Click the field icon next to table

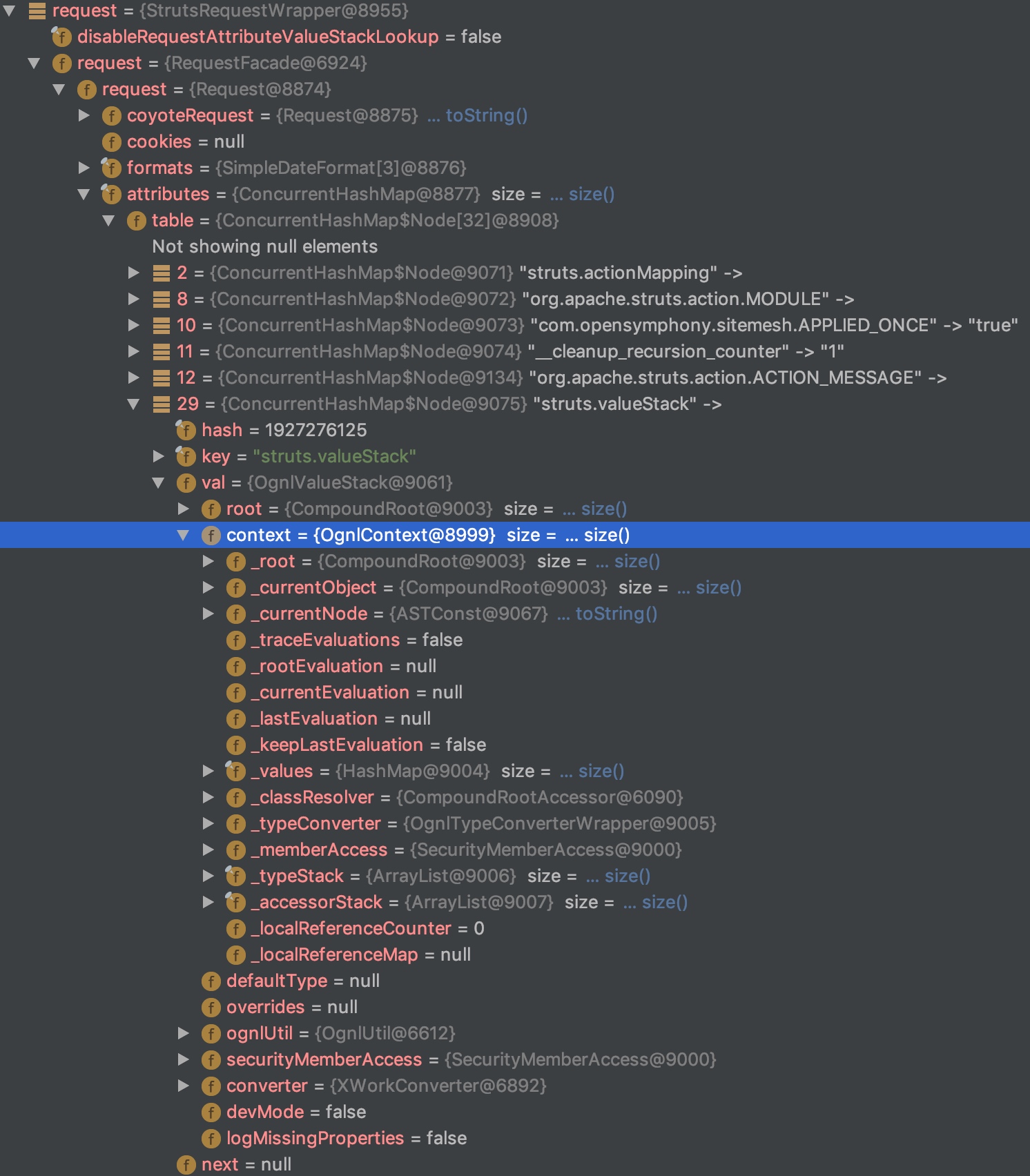point(136,221)
